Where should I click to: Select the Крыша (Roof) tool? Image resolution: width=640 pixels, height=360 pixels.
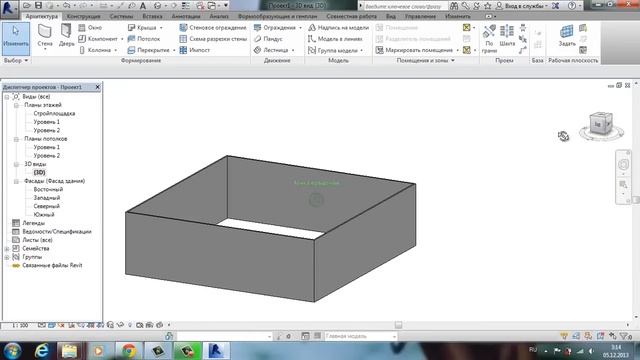(142, 28)
